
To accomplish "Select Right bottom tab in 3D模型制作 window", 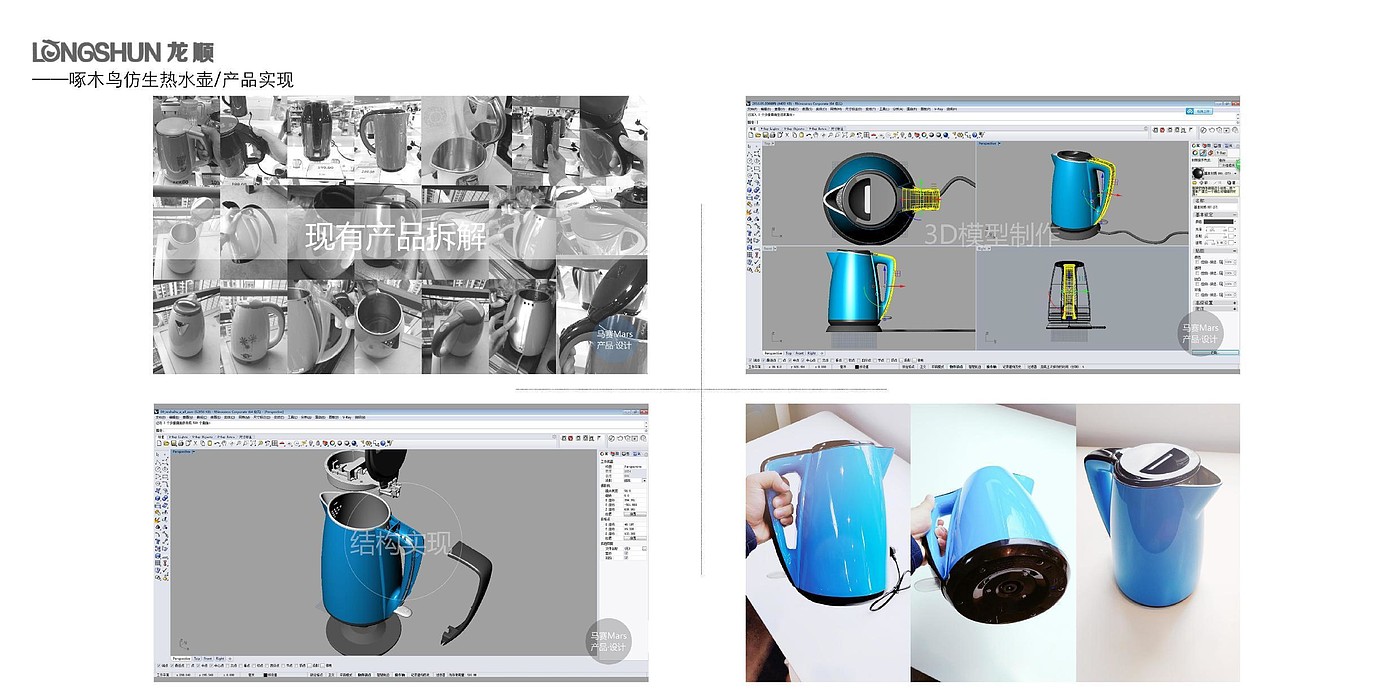I will click(811, 353).
